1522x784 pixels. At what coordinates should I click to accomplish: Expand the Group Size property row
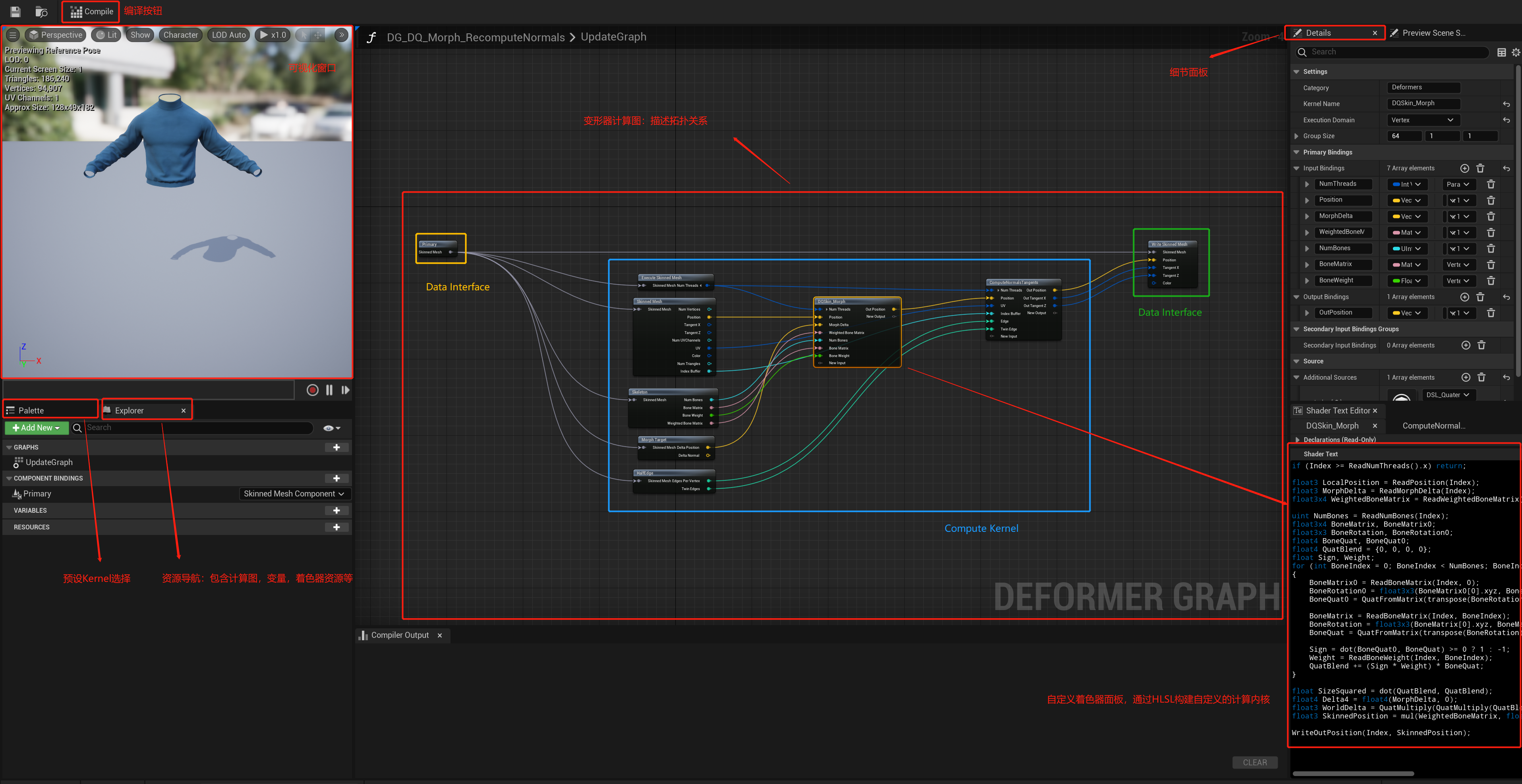point(1296,136)
